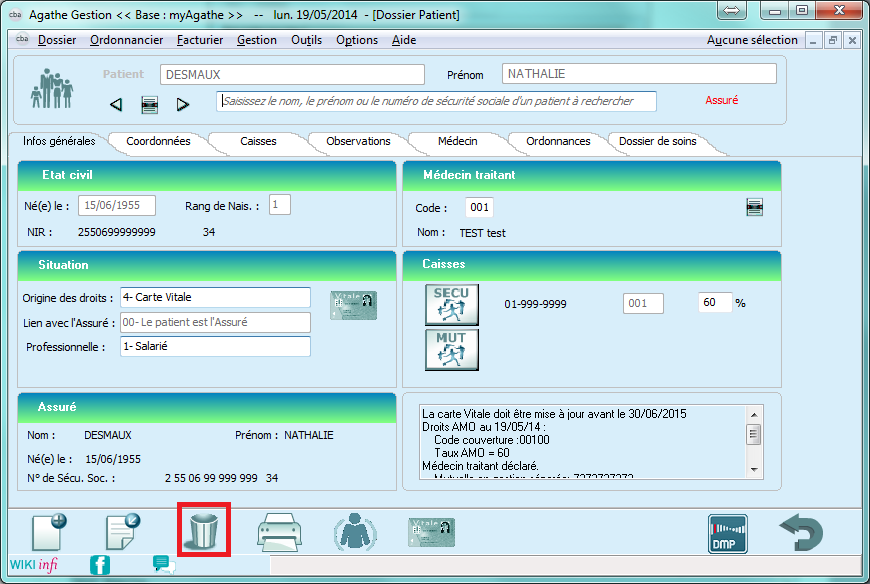Screen dimensions: 870x584
Task: Click the Né(e) le date field
Action: pos(117,205)
